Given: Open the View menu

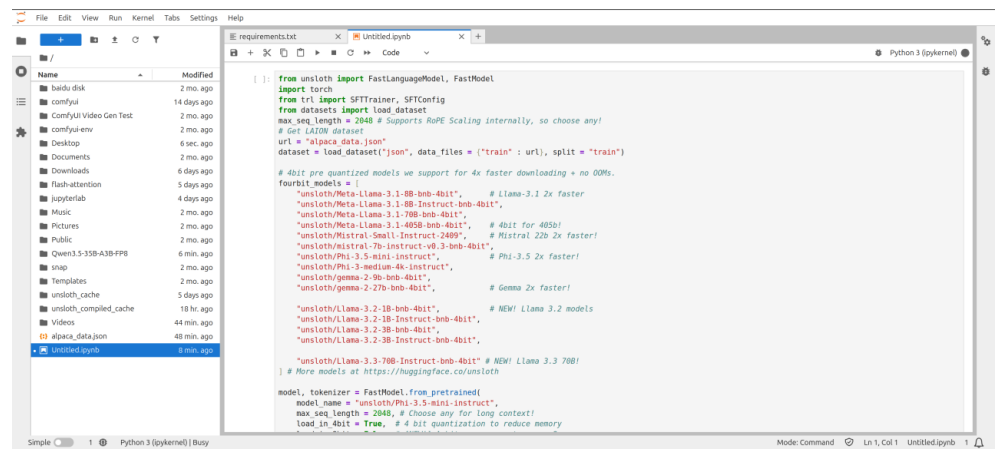Looking at the screenshot, I should point(90,18).
